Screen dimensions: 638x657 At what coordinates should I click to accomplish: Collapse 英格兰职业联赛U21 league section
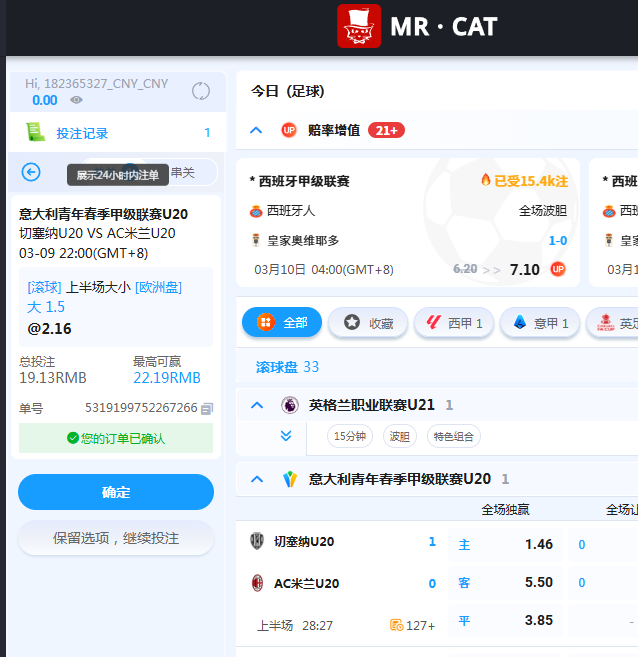[257, 405]
